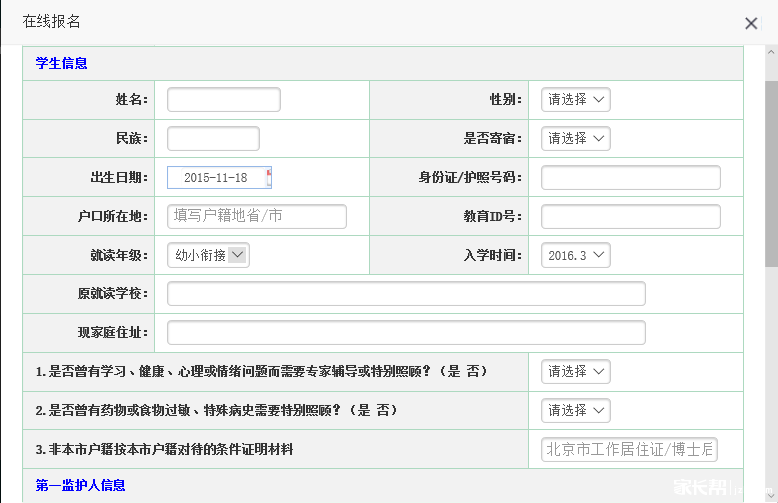Open the 入学时间 dropdown

575,255
